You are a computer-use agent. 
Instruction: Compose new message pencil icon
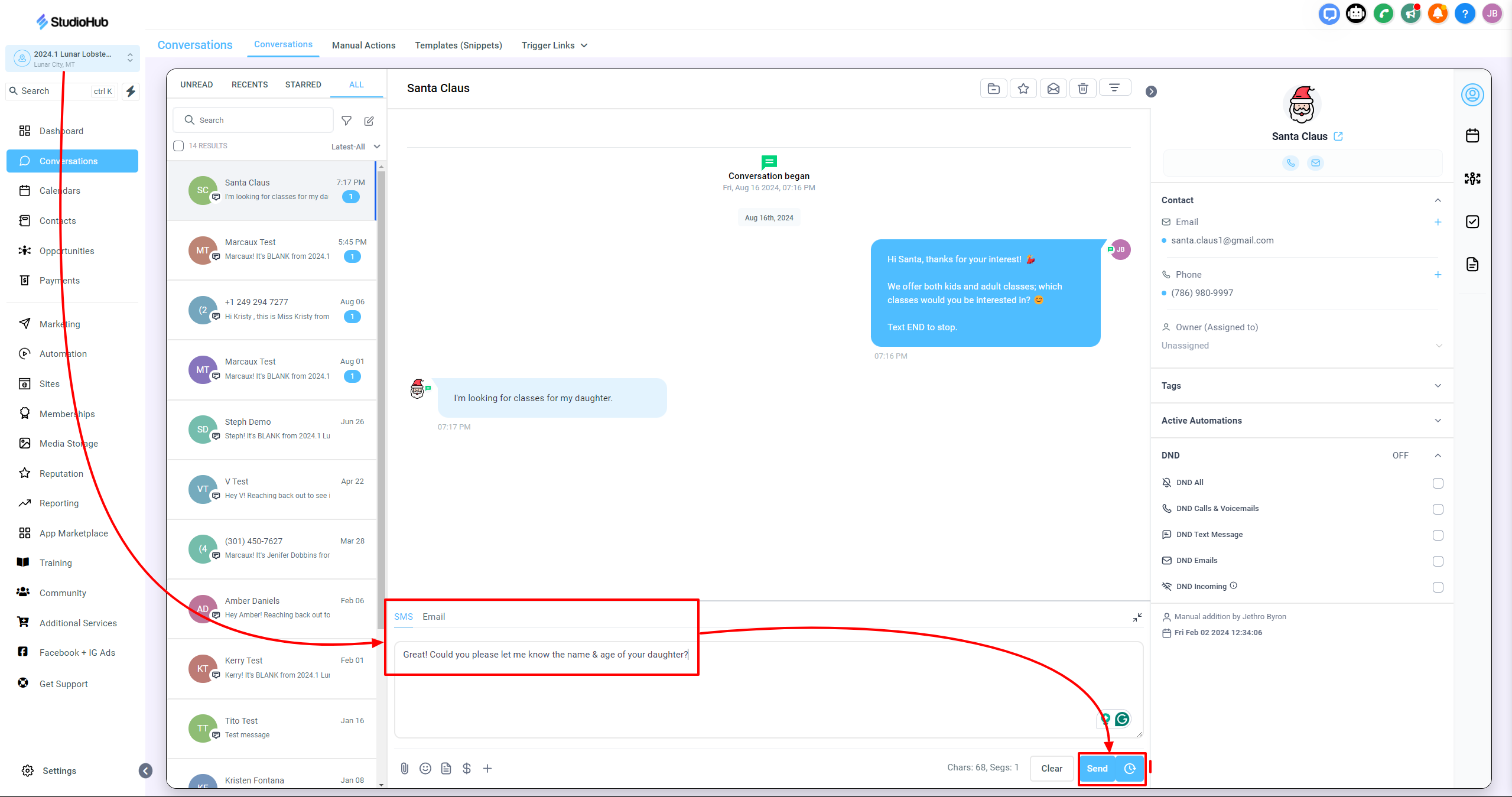click(x=369, y=121)
